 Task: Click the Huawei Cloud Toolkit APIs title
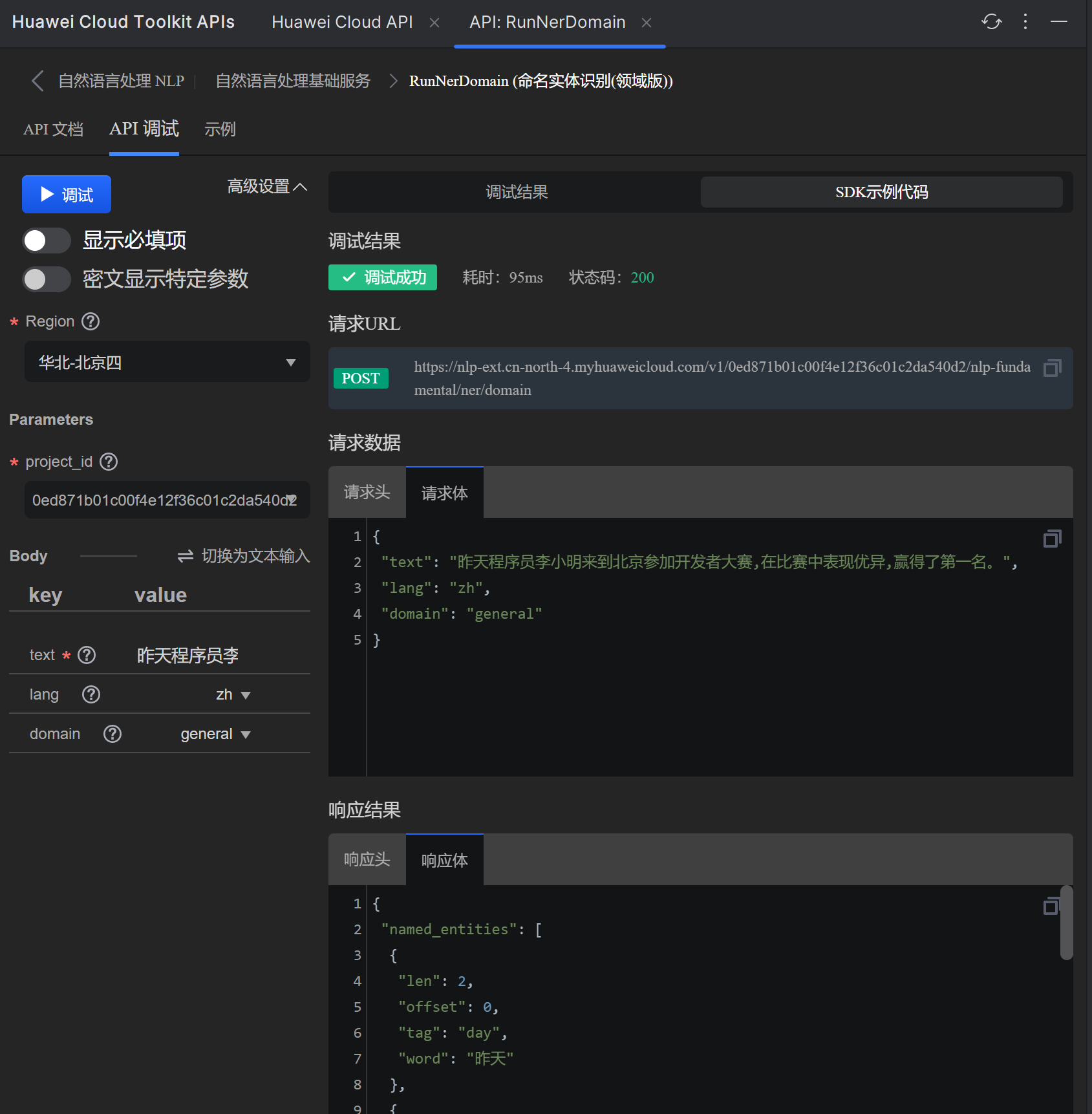[x=123, y=22]
